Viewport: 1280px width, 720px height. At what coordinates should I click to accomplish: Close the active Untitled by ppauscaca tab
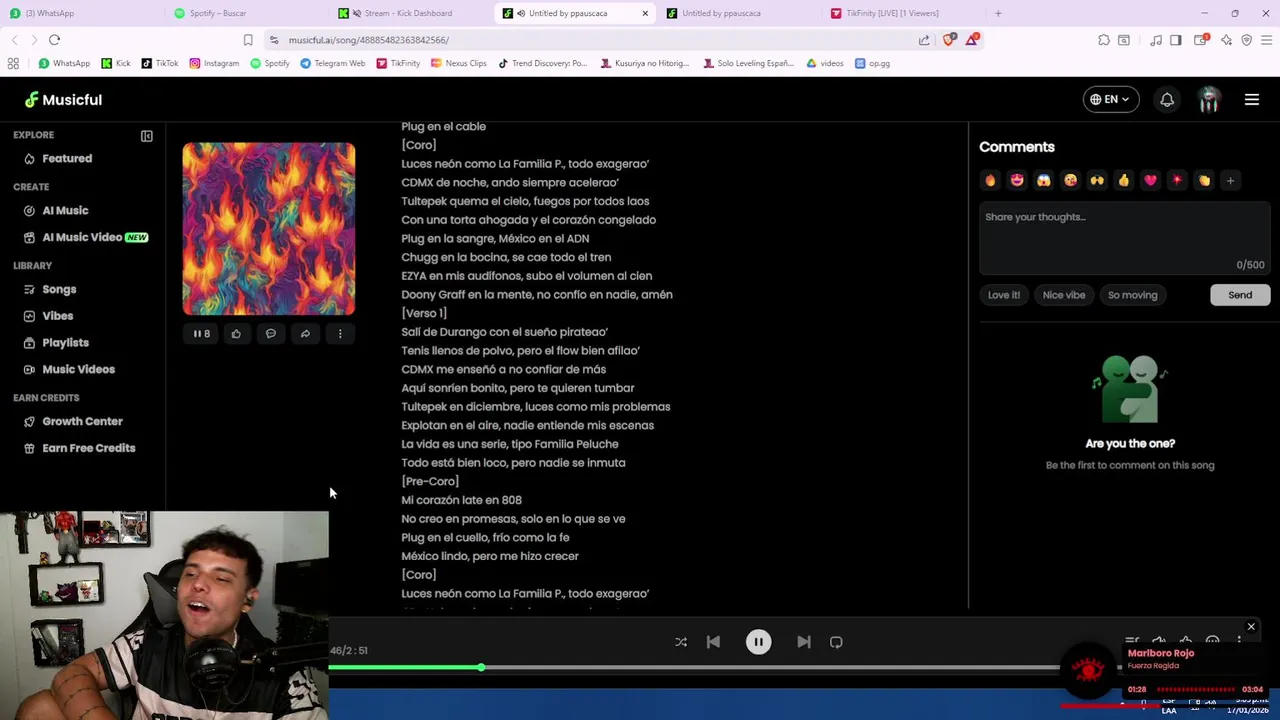[645, 13]
